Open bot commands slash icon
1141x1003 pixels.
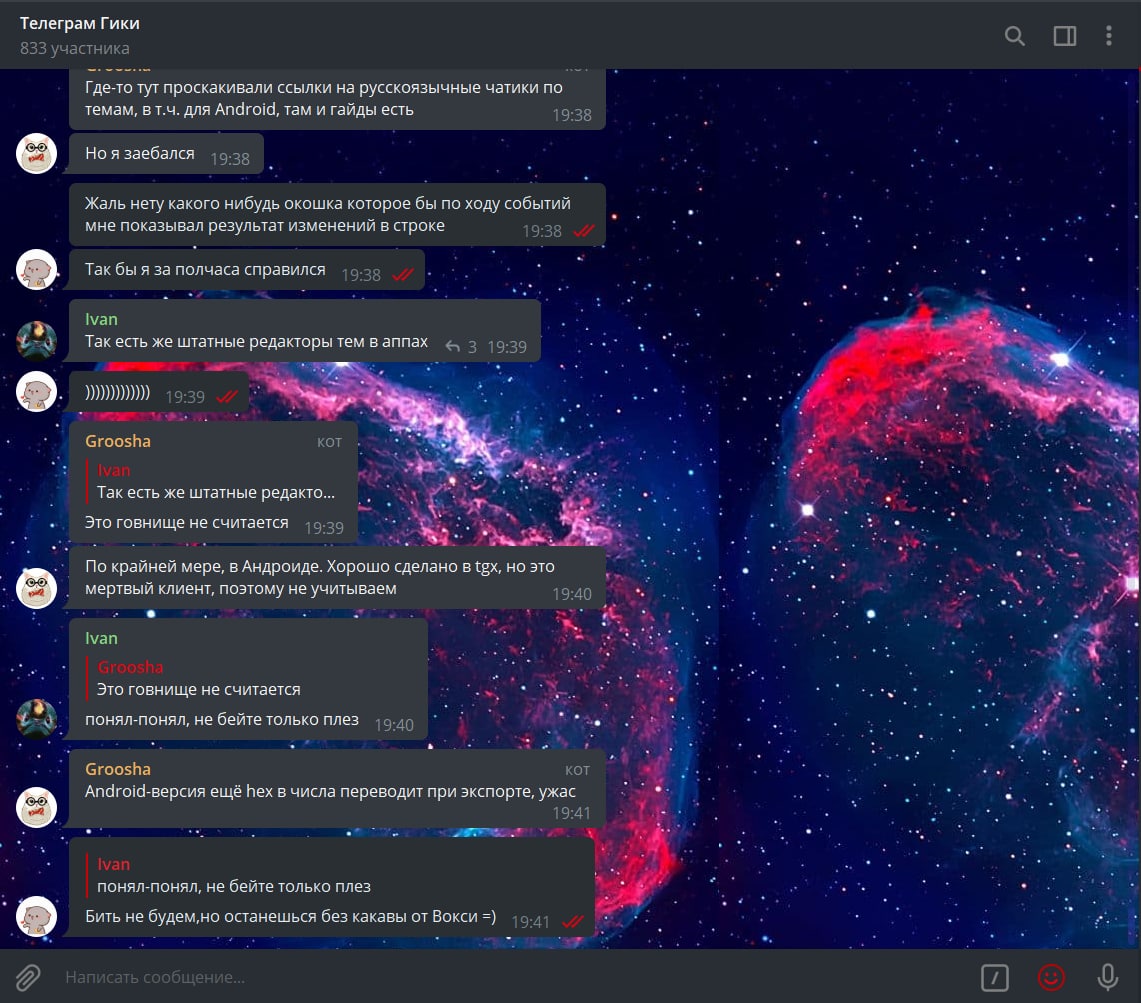[x=994, y=977]
